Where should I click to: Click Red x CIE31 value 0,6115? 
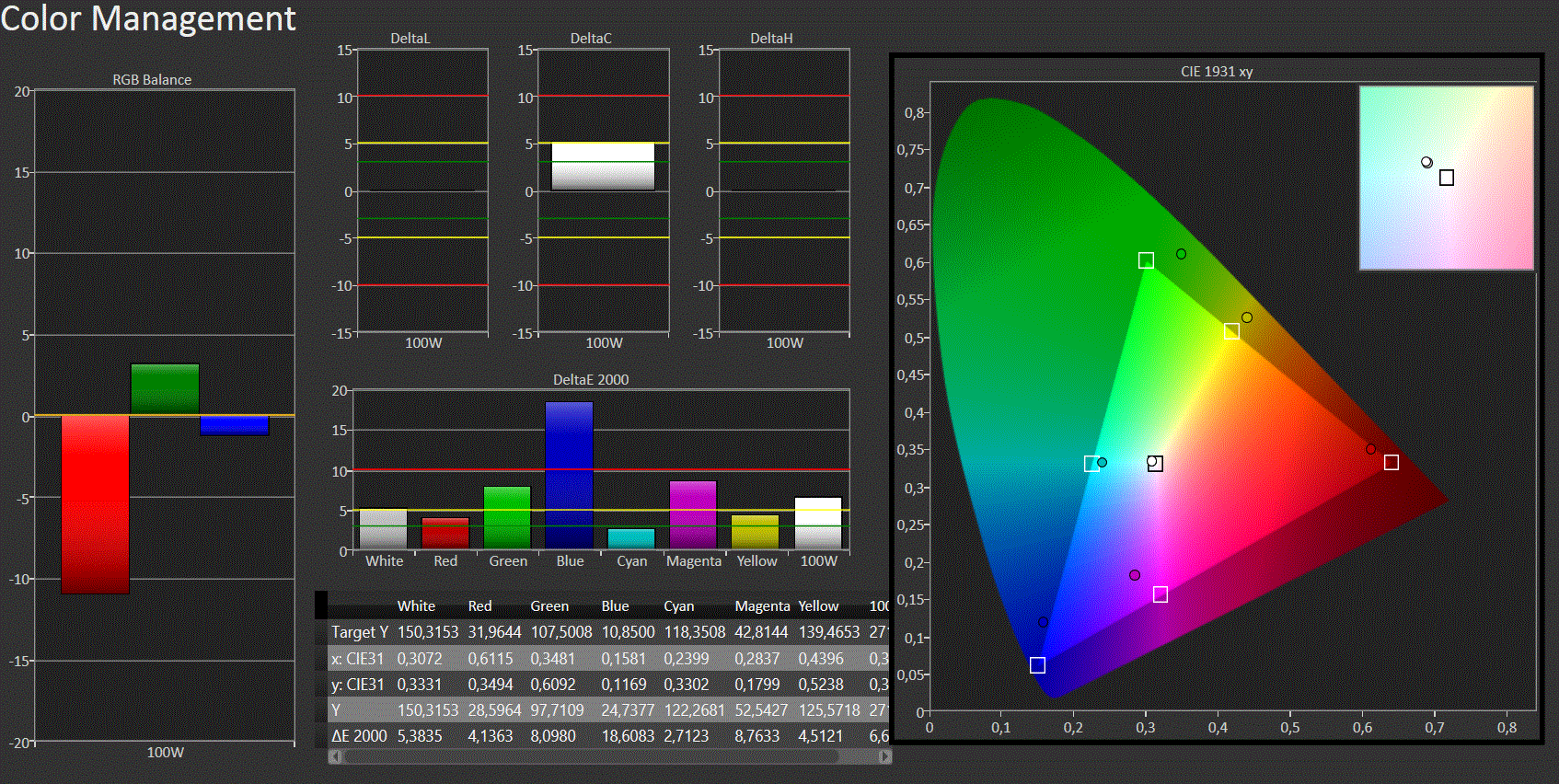(491, 659)
